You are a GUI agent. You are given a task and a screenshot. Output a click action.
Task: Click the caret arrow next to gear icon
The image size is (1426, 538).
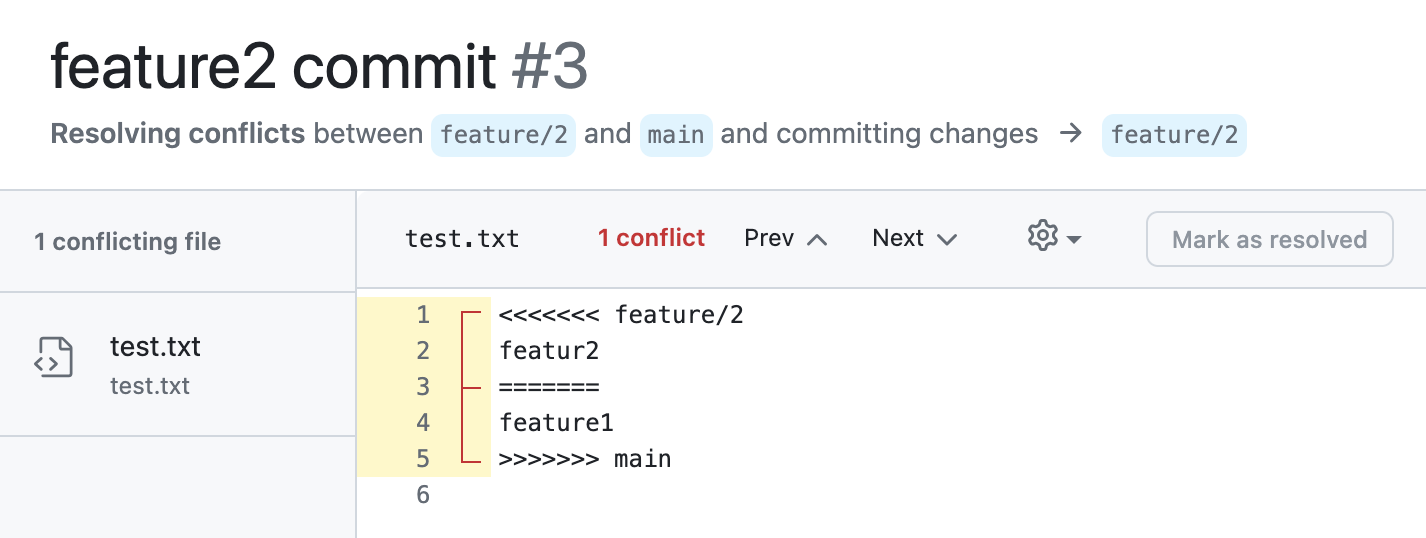(x=1074, y=240)
